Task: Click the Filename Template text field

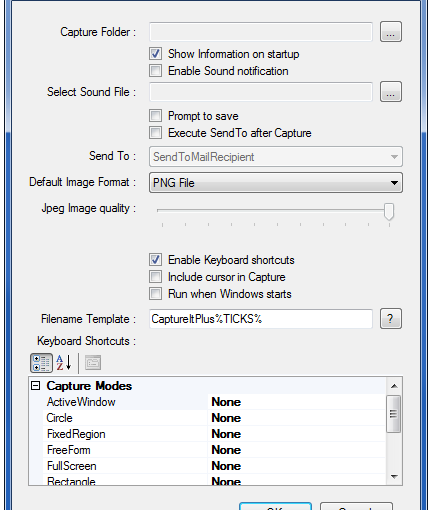Action: pos(261,319)
